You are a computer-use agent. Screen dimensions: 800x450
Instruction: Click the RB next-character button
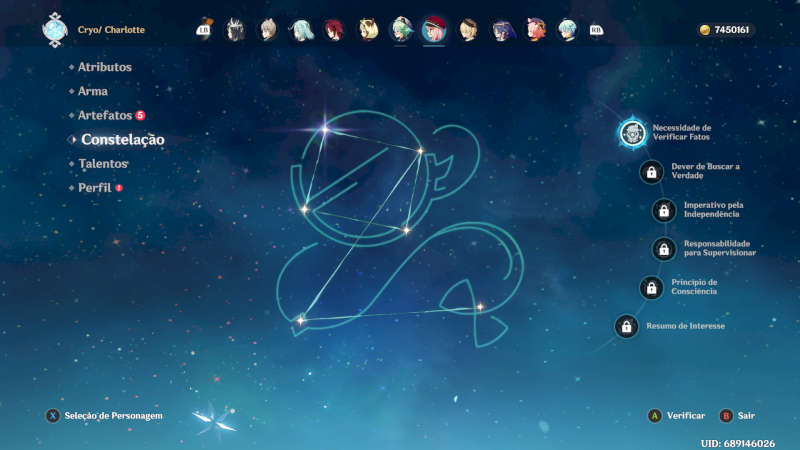coord(596,30)
